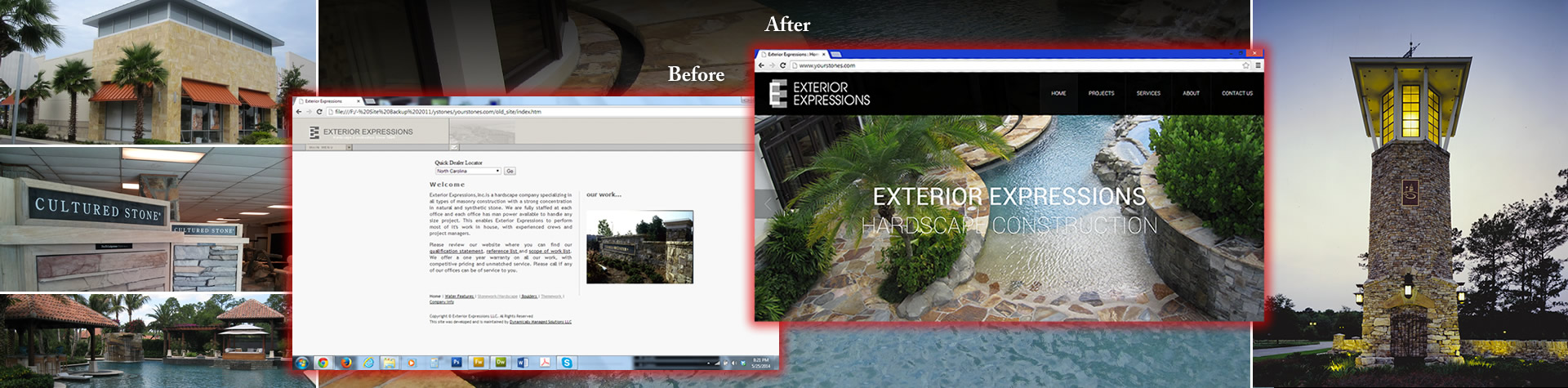Open Adobe Acrobat from the taskbar
The height and width of the screenshot is (388, 1568).
(x=545, y=363)
